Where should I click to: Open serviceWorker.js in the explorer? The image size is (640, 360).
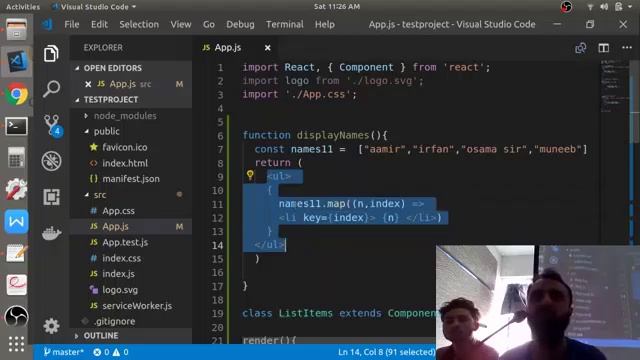pos(137,306)
